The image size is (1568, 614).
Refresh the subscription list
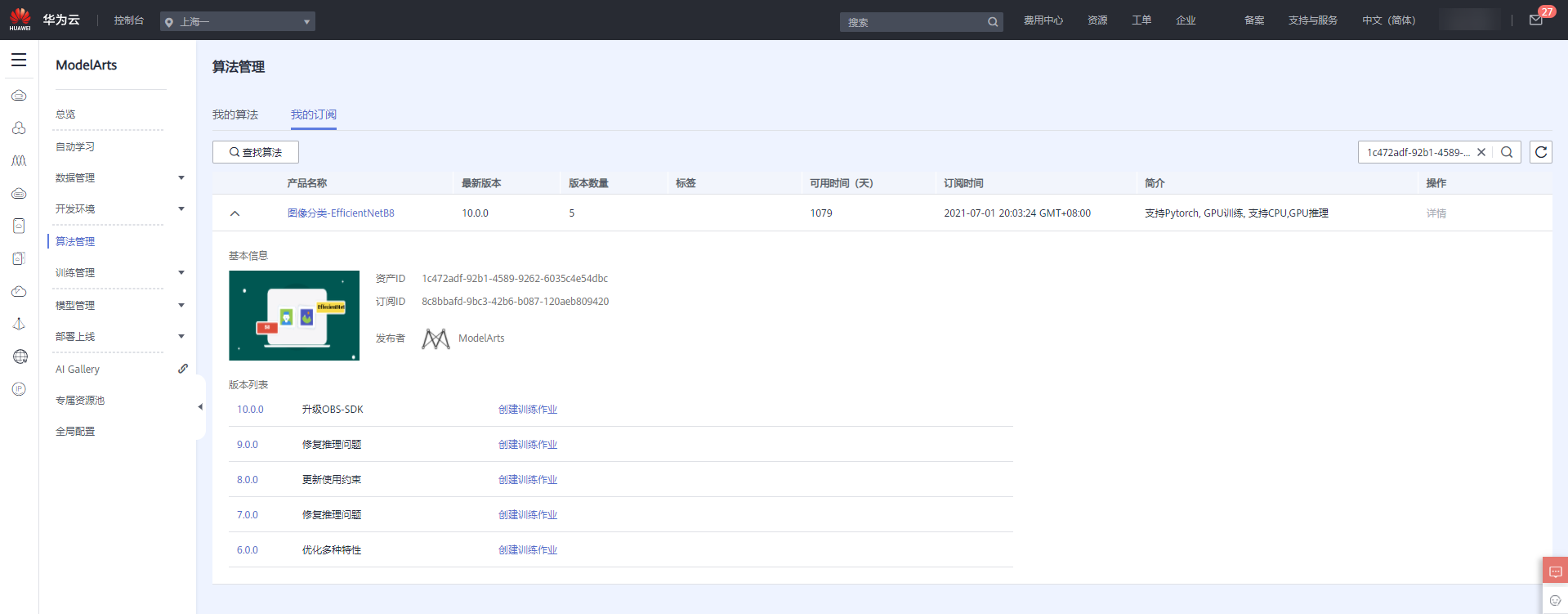pyautogui.click(x=1541, y=152)
